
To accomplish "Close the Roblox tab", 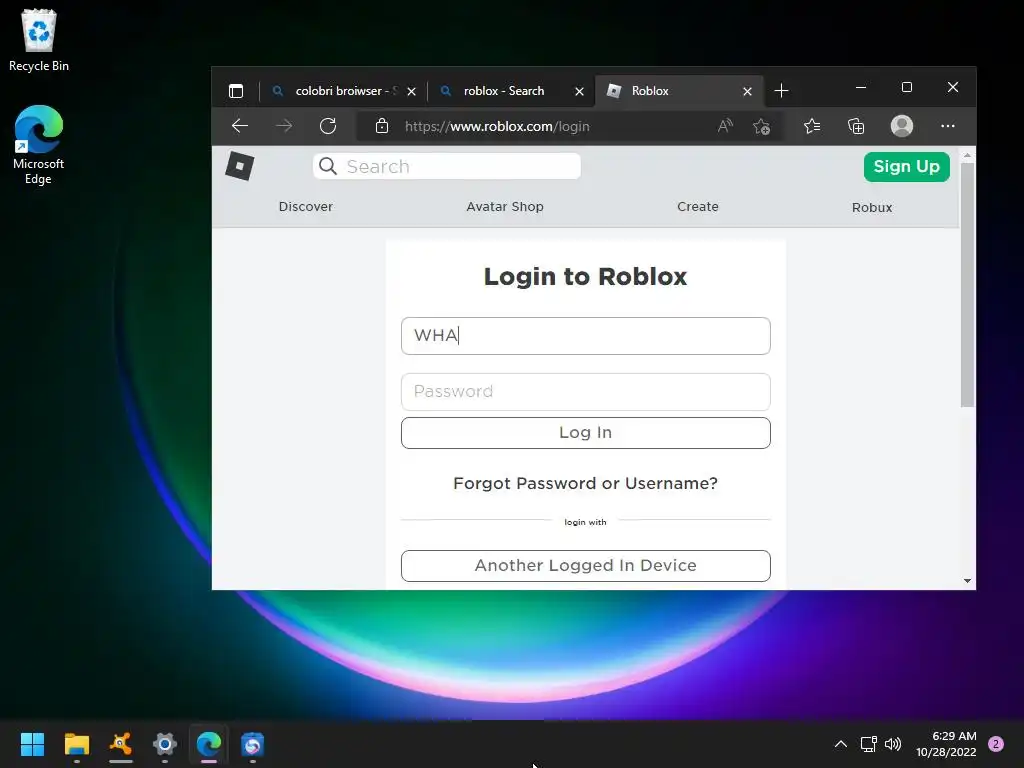I will [x=748, y=91].
